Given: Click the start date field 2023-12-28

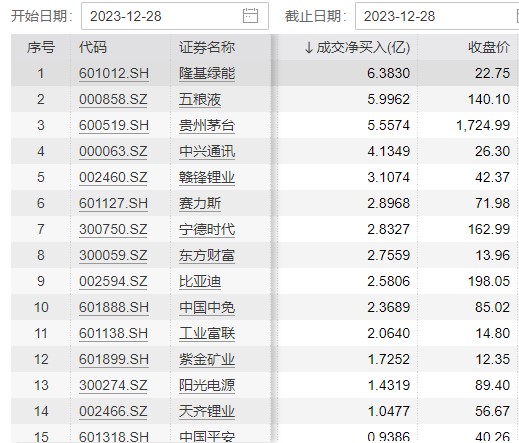Looking at the screenshot, I should tap(175, 16).
